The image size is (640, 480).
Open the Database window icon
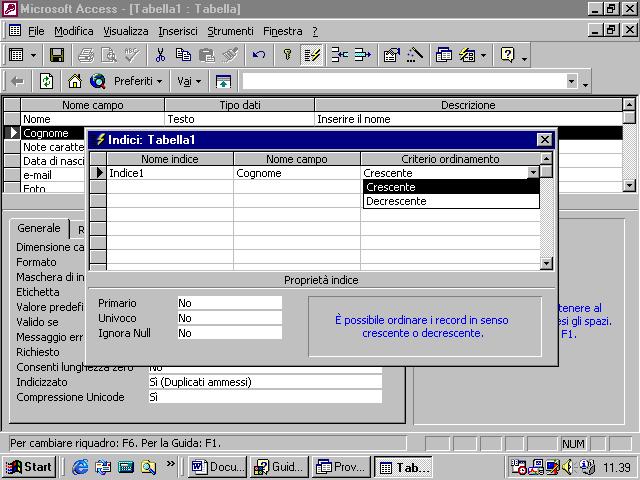444,55
